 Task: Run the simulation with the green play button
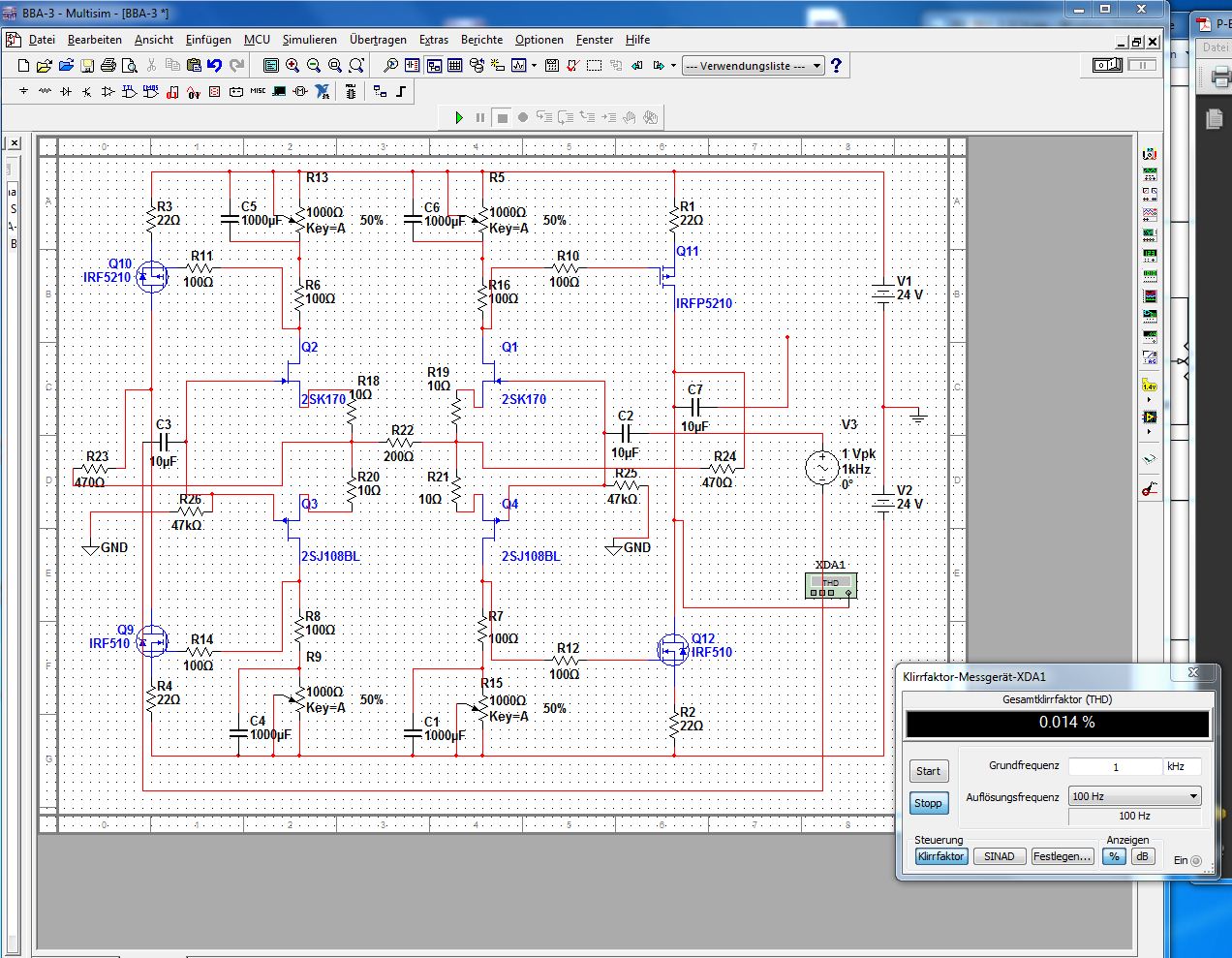[459, 117]
